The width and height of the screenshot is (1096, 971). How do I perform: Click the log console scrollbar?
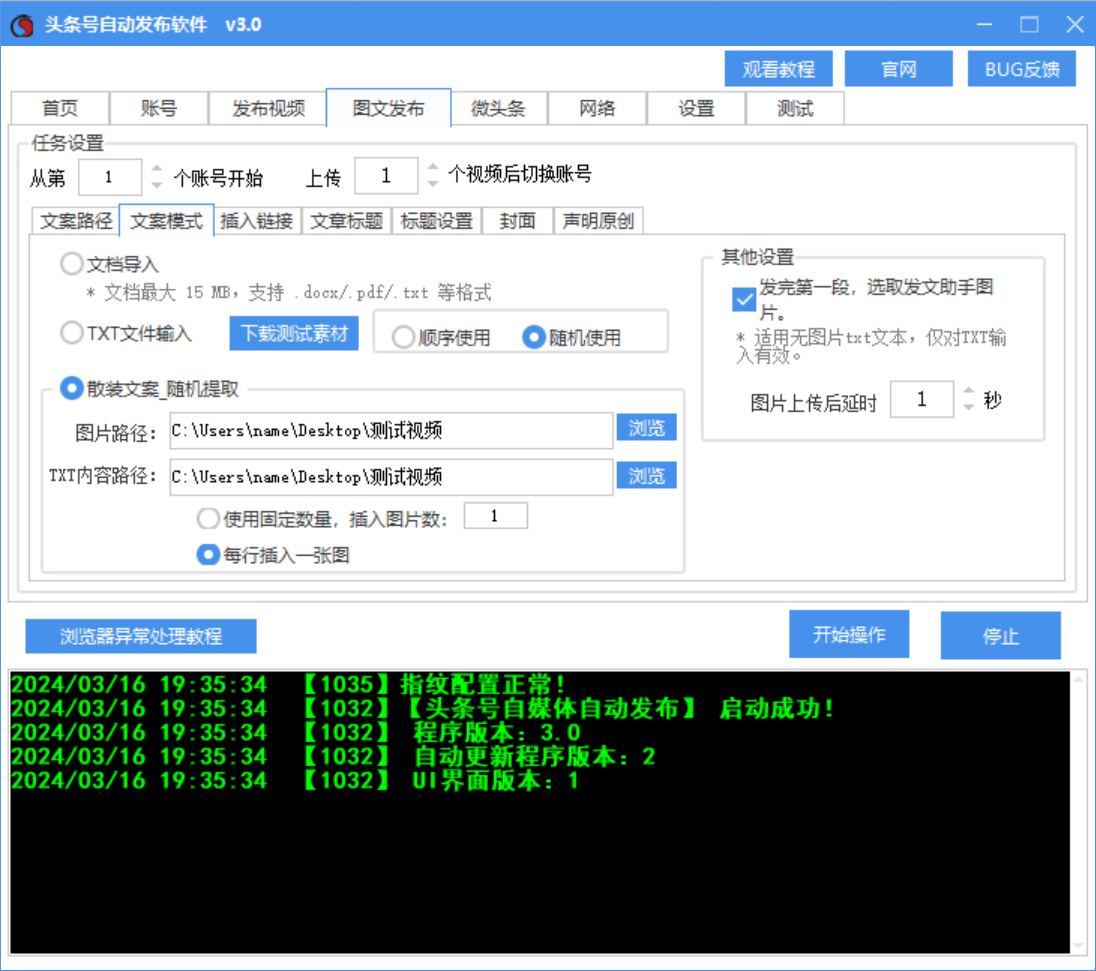(x=1078, y=812)
